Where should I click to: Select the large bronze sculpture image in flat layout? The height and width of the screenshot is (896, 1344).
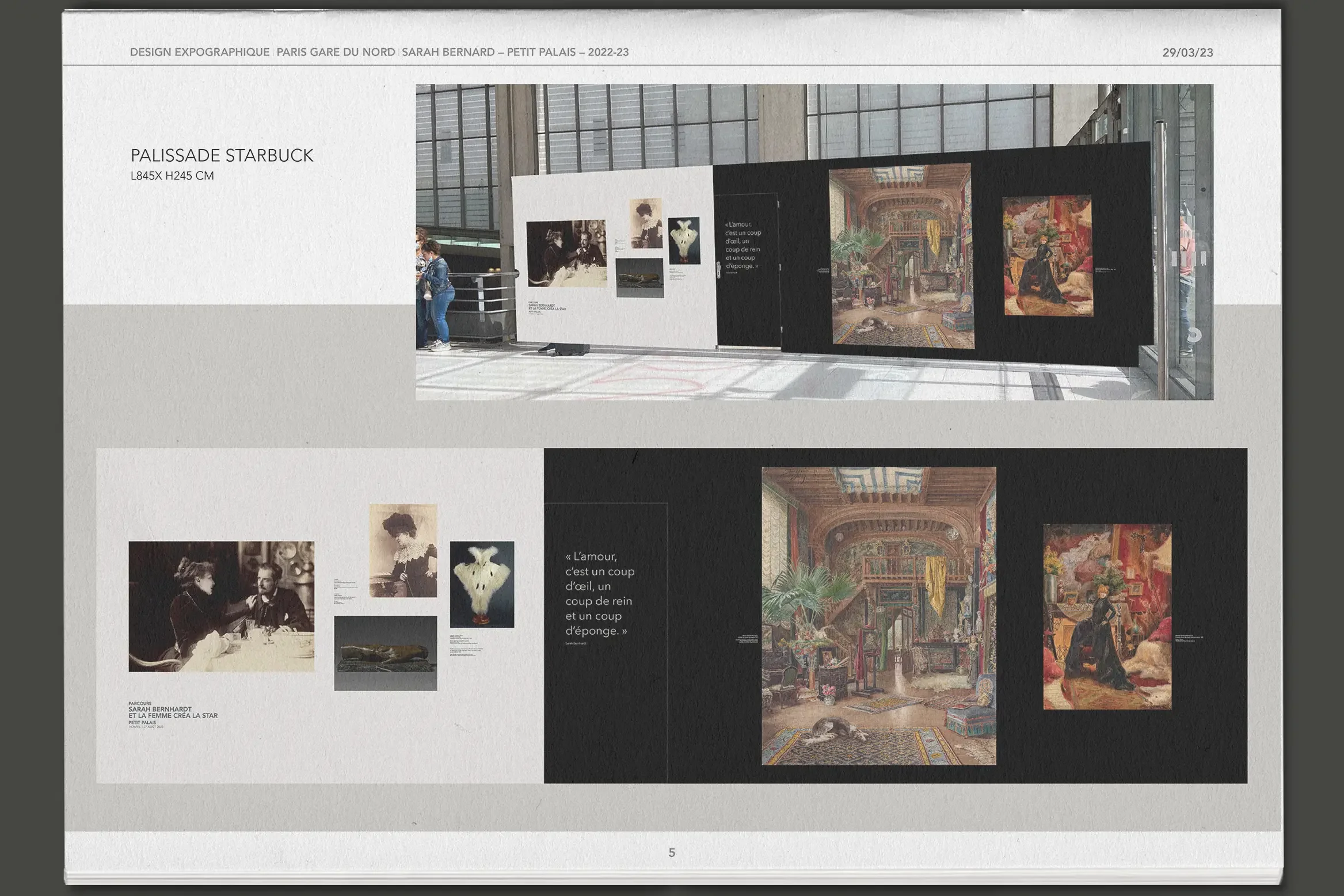(x=386, y=653)
